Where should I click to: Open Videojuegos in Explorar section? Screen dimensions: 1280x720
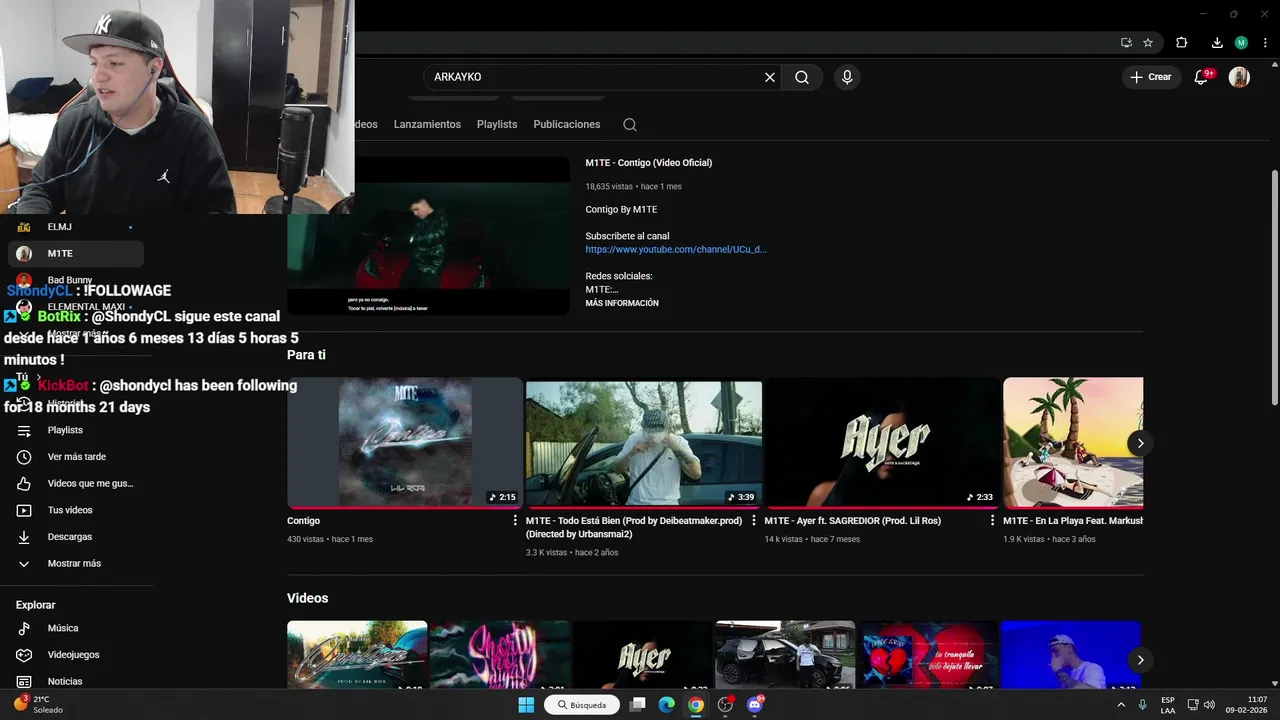[x=77, y=655]
